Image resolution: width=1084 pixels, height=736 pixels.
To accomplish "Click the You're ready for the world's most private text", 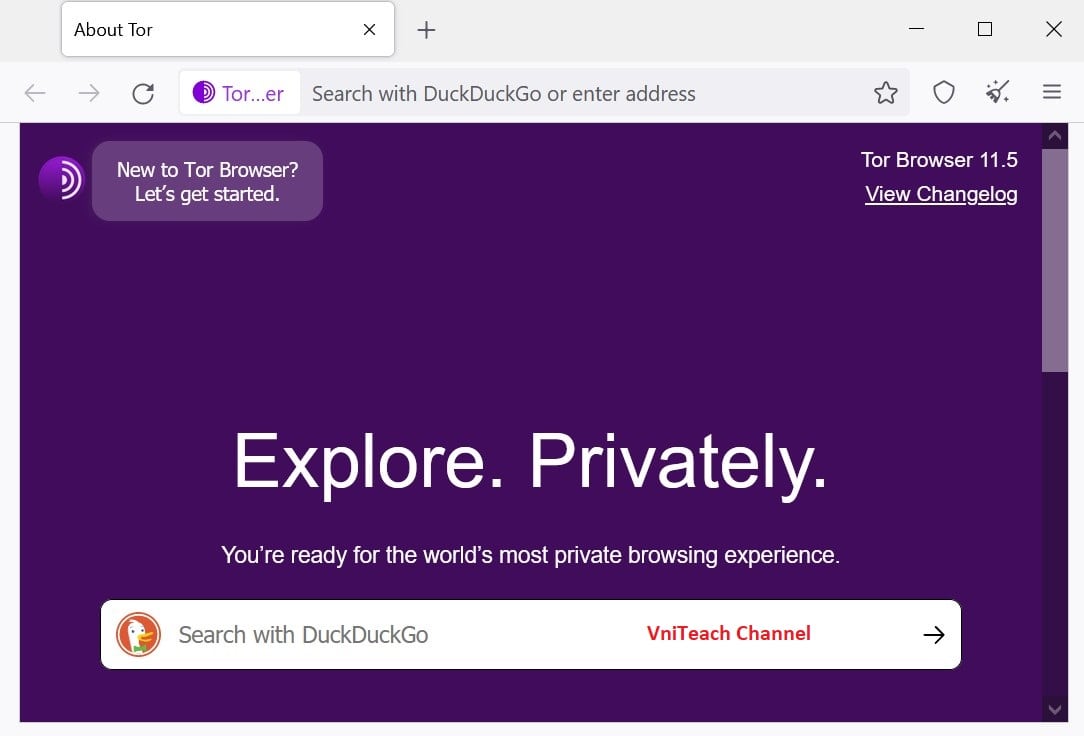I will click(x=530, y=555).
